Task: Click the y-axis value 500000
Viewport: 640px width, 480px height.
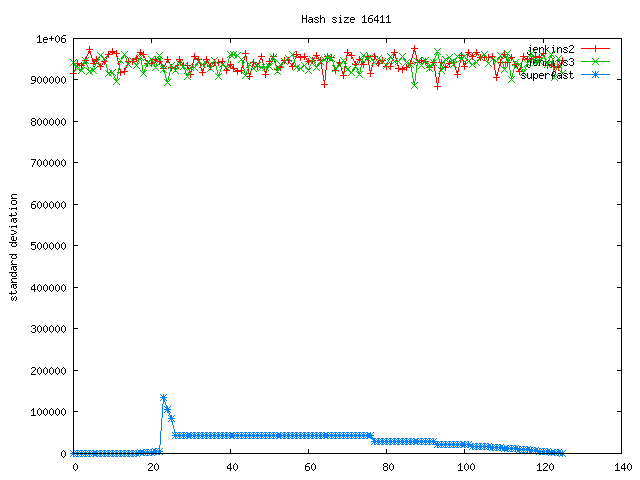Action: point(48,246)
